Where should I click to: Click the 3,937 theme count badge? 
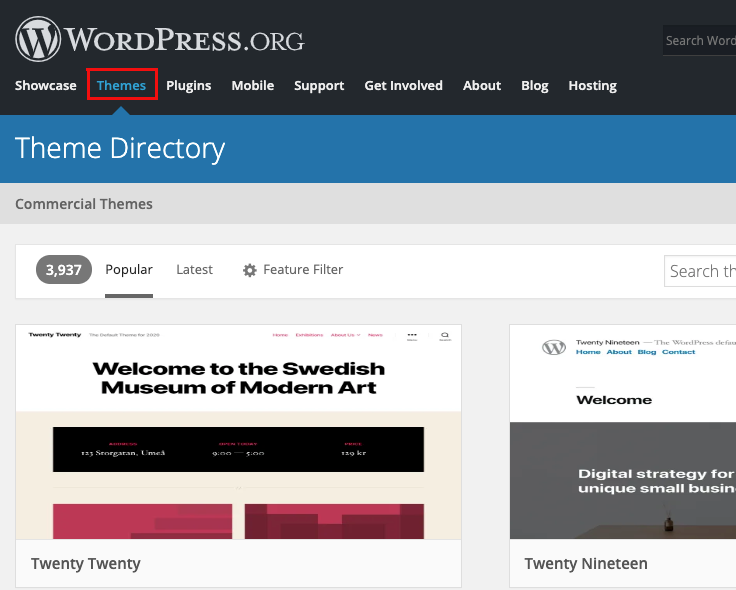pyautogui.click(x=64, y=269)
